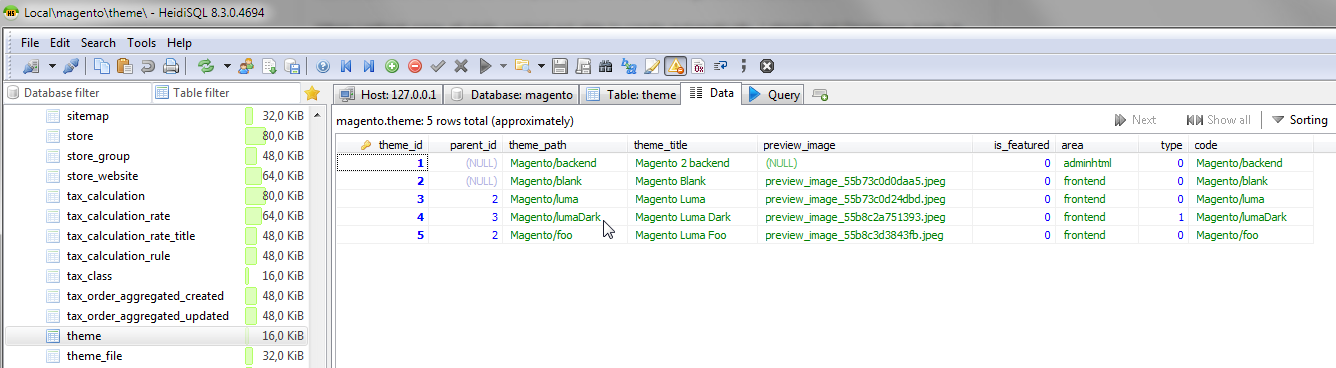Click the Replace text icon
1336x368 pixels.
[x=629, y=66]
